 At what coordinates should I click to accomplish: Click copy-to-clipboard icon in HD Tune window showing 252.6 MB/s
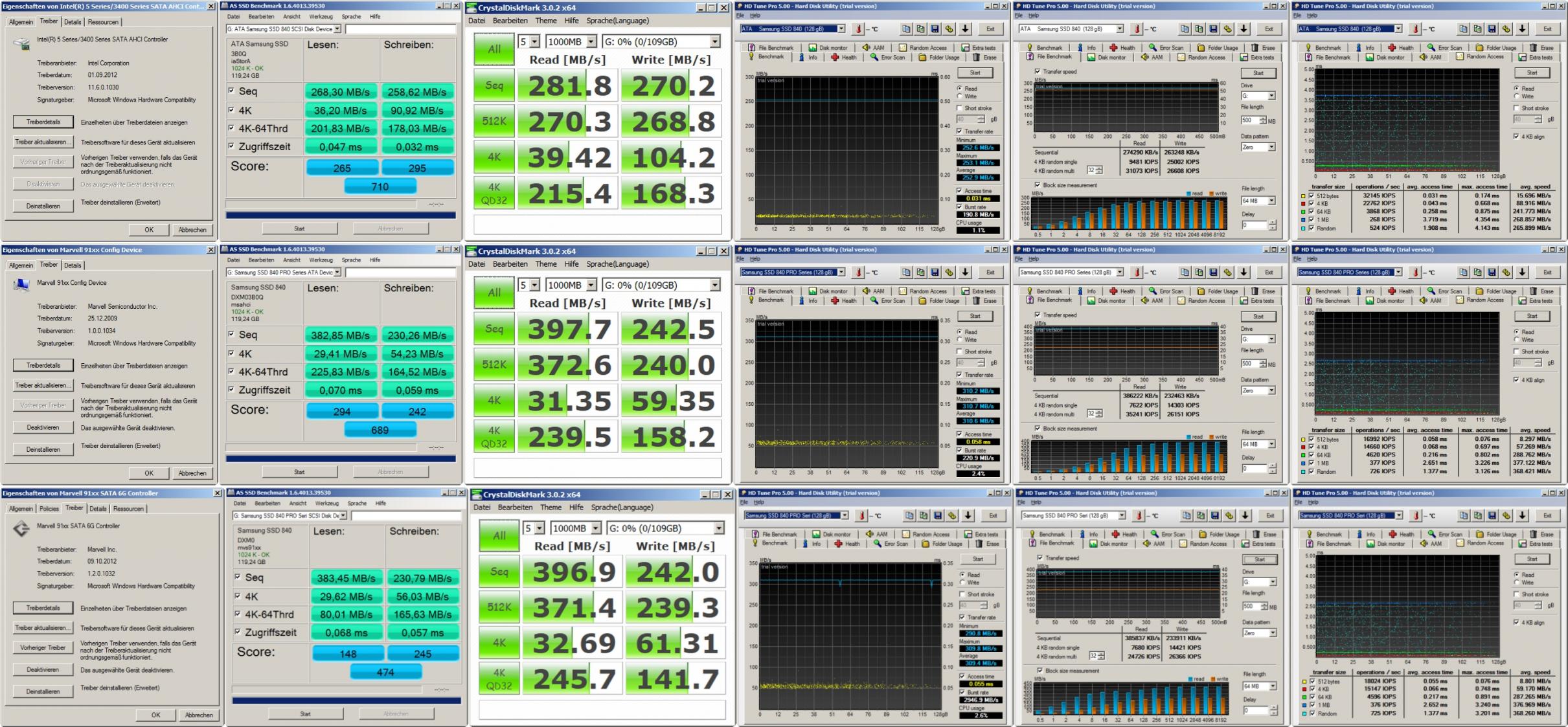905,29
